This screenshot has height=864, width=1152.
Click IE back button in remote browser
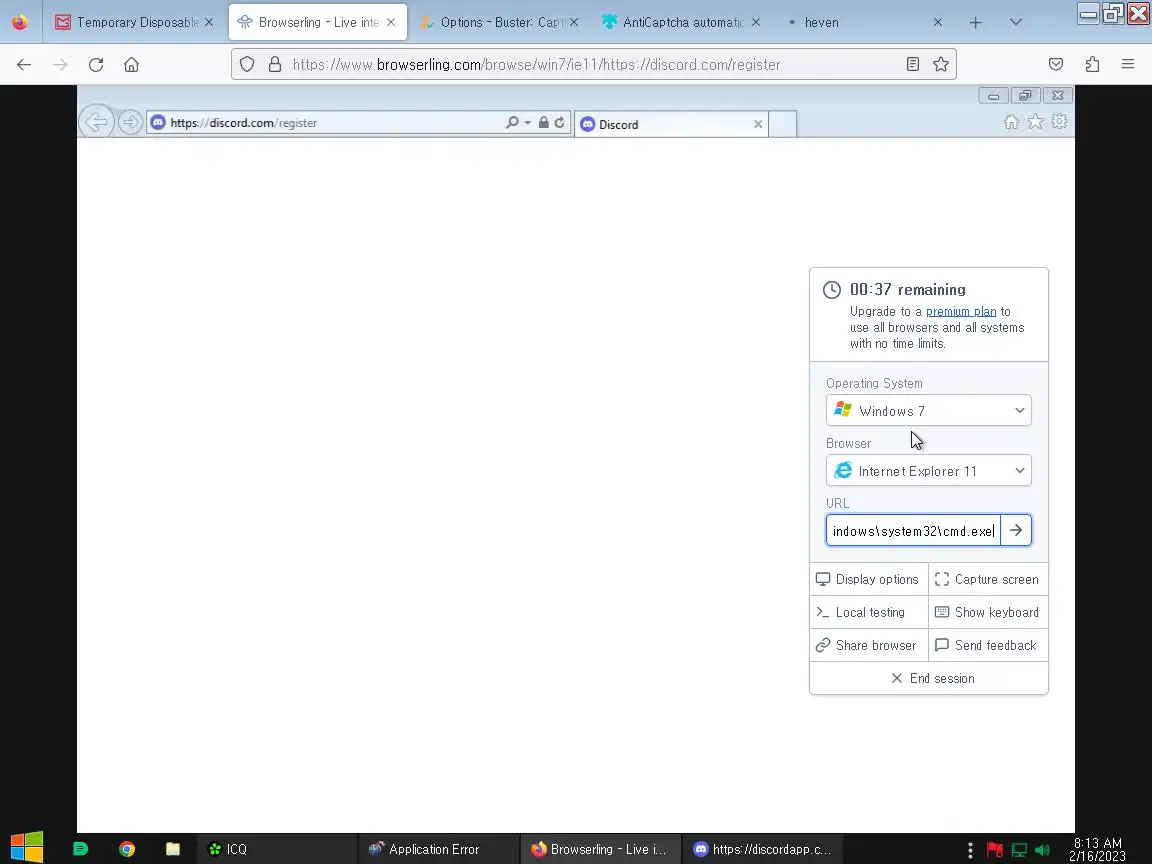click(96, 122)
